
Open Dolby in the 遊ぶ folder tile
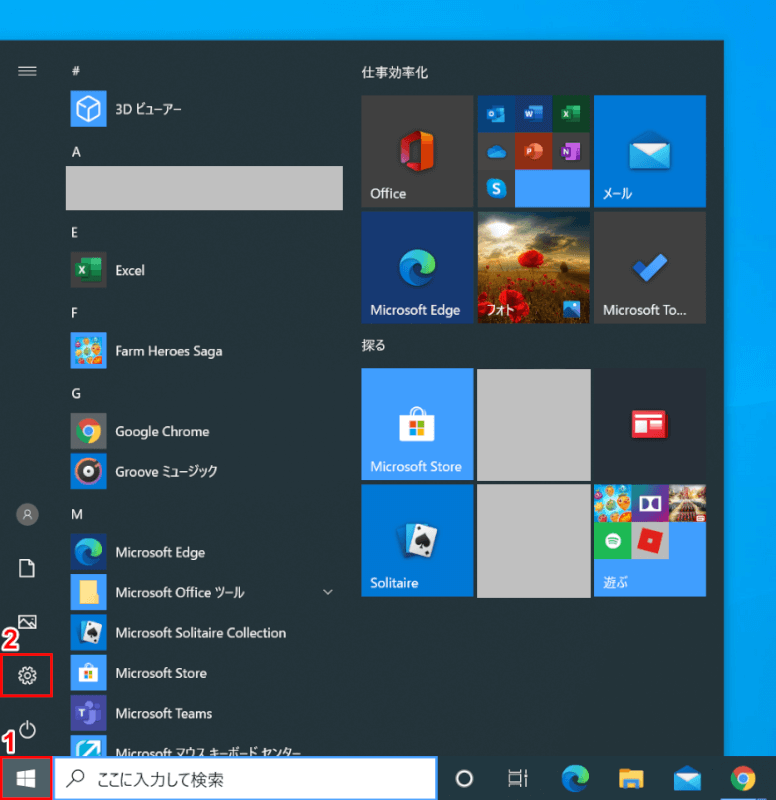(x=650, y=503)
